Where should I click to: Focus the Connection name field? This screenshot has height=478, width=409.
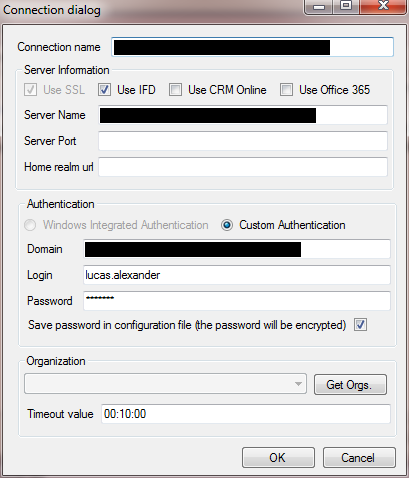(252, 47)
